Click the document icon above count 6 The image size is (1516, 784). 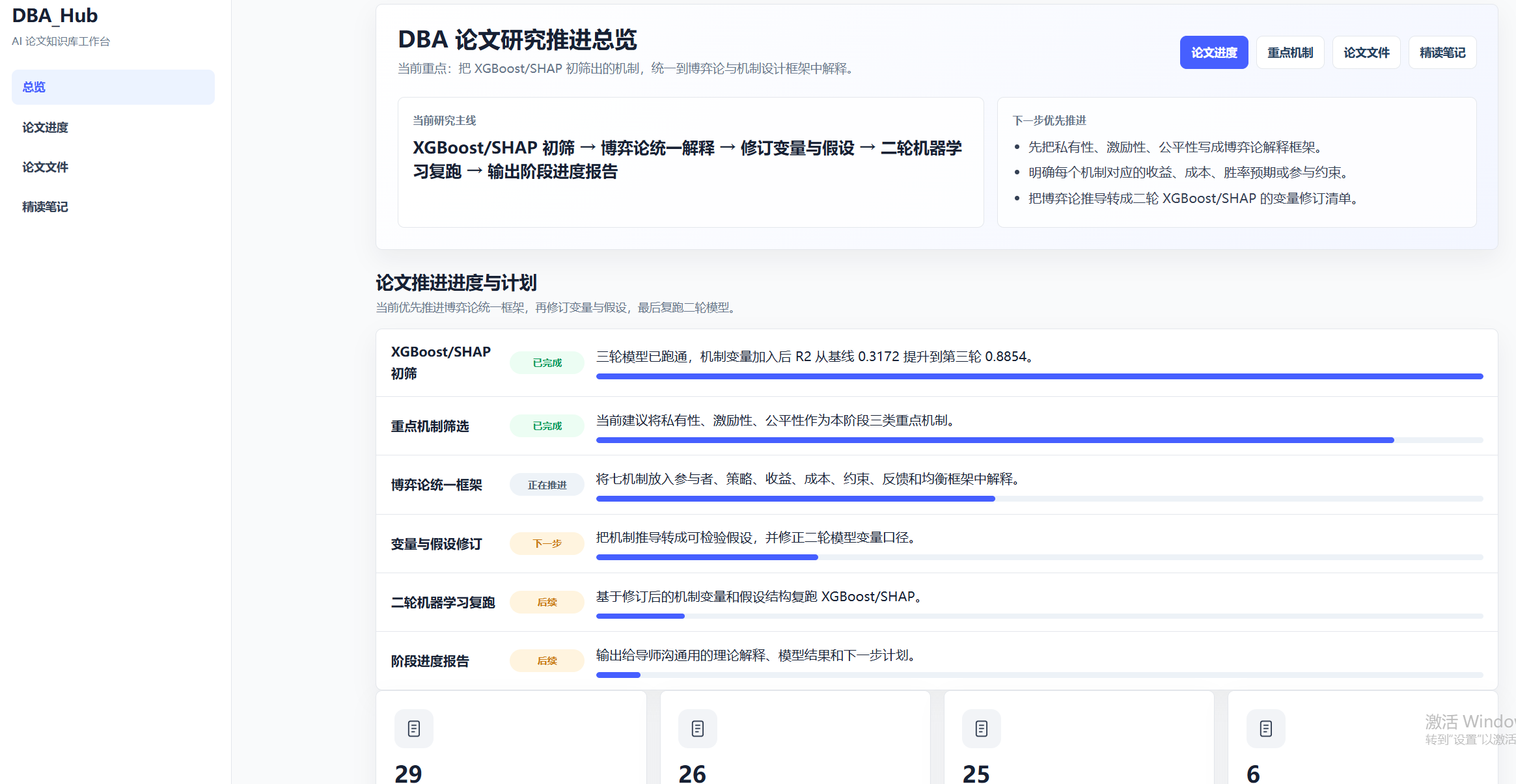[1266, 729]
